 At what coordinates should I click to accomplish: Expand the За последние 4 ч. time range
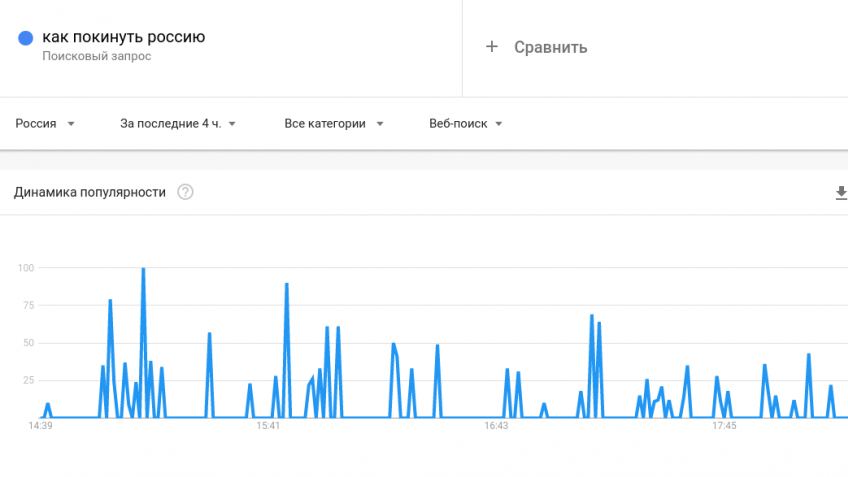pos(178,124)
